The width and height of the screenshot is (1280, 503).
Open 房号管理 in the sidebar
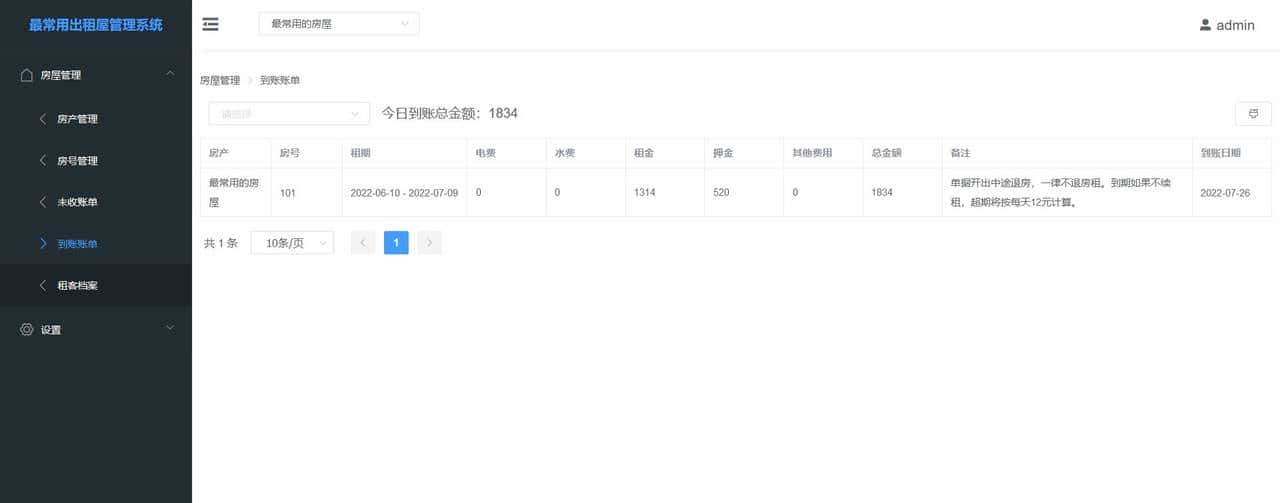tap(96, 160)
